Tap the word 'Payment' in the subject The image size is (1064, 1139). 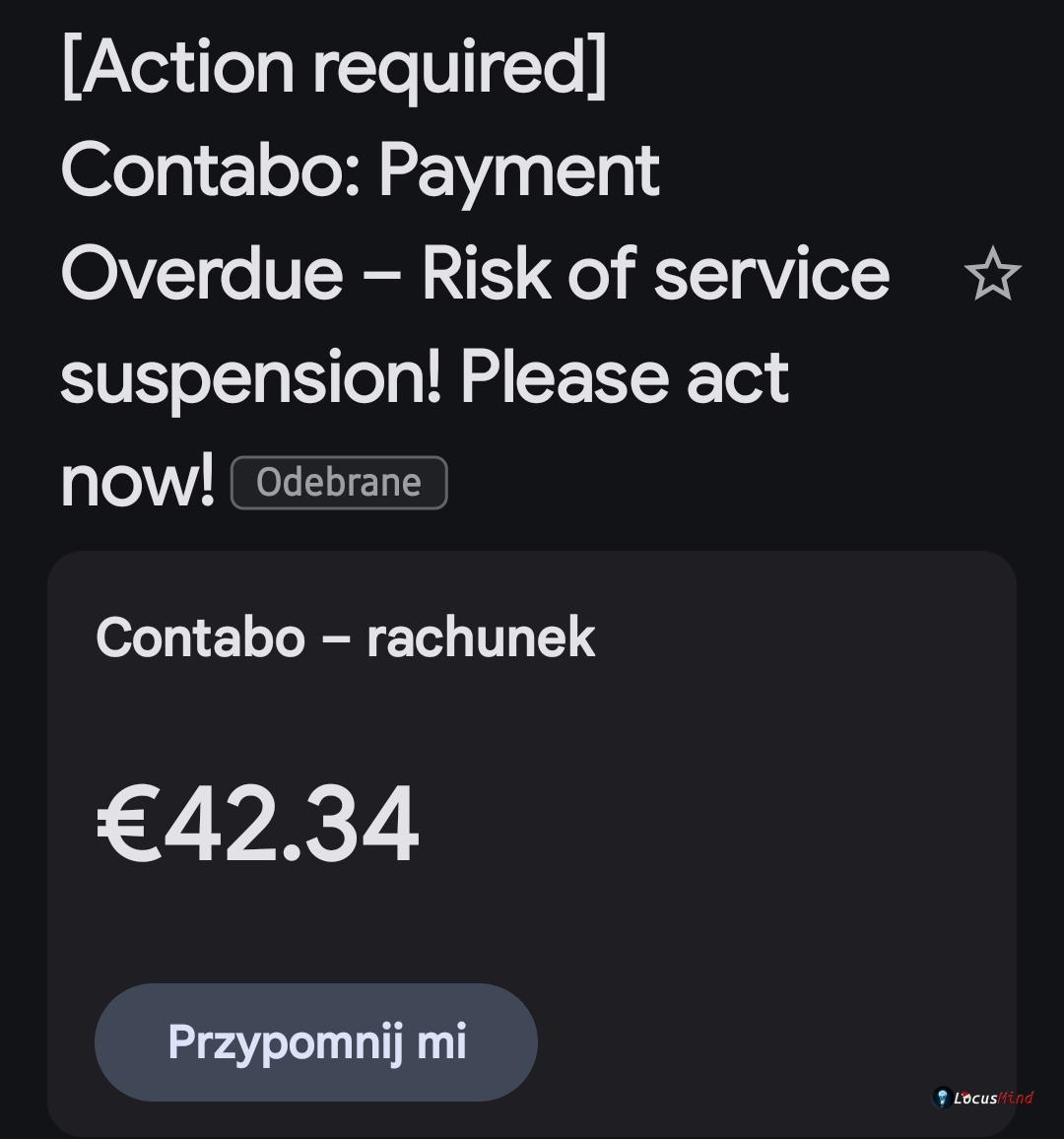pos(519,170)
